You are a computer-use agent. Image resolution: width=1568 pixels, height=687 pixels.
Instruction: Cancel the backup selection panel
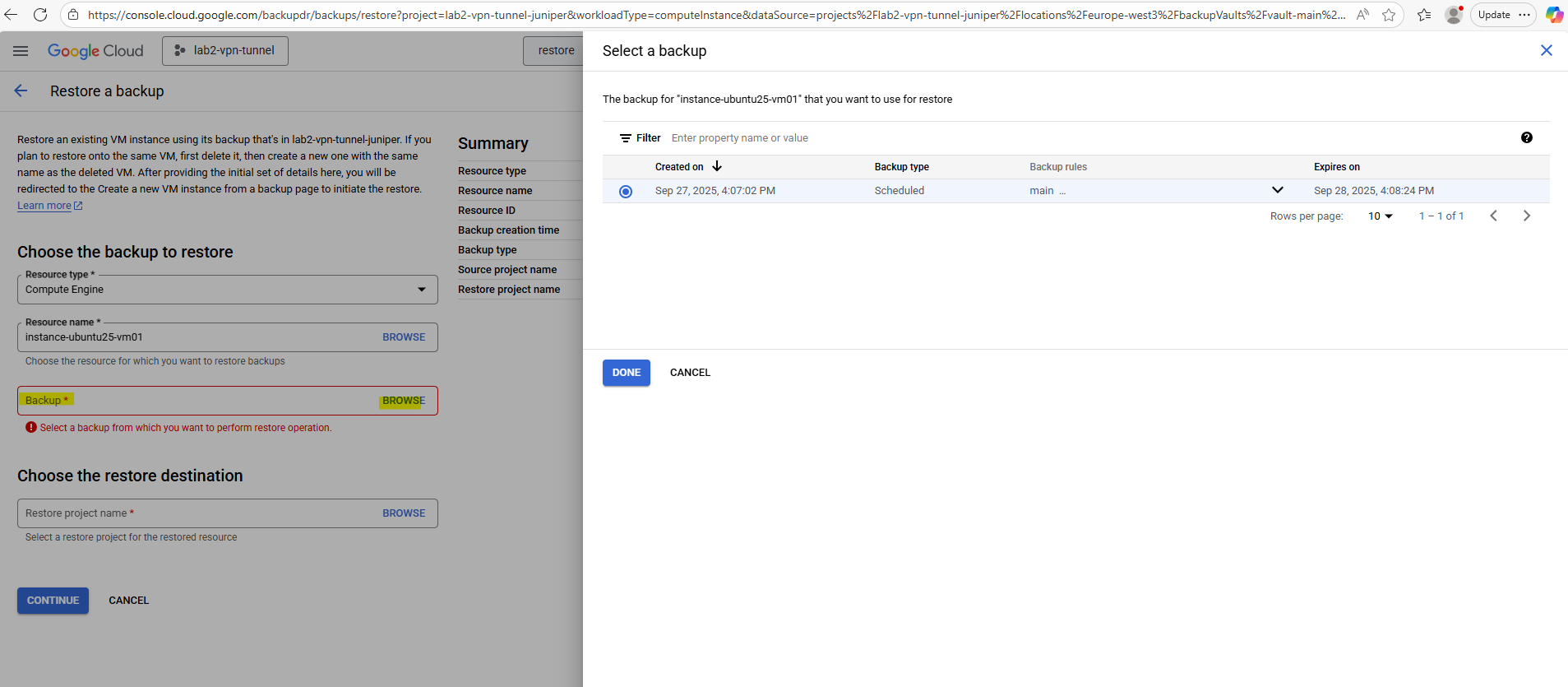pyautogui.click(x=690, y=373)
